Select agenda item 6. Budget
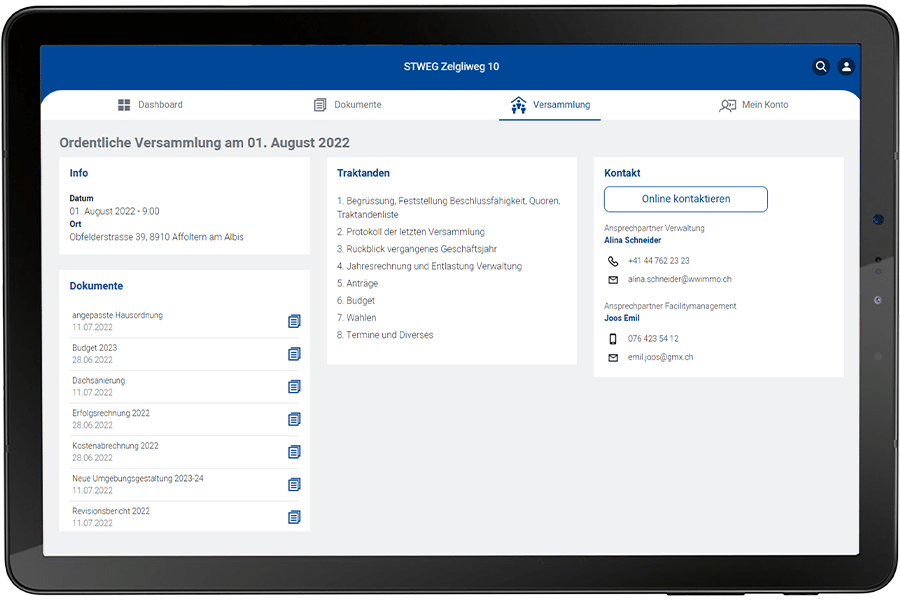This screenshot has height=600, width=900. (356, 300)
